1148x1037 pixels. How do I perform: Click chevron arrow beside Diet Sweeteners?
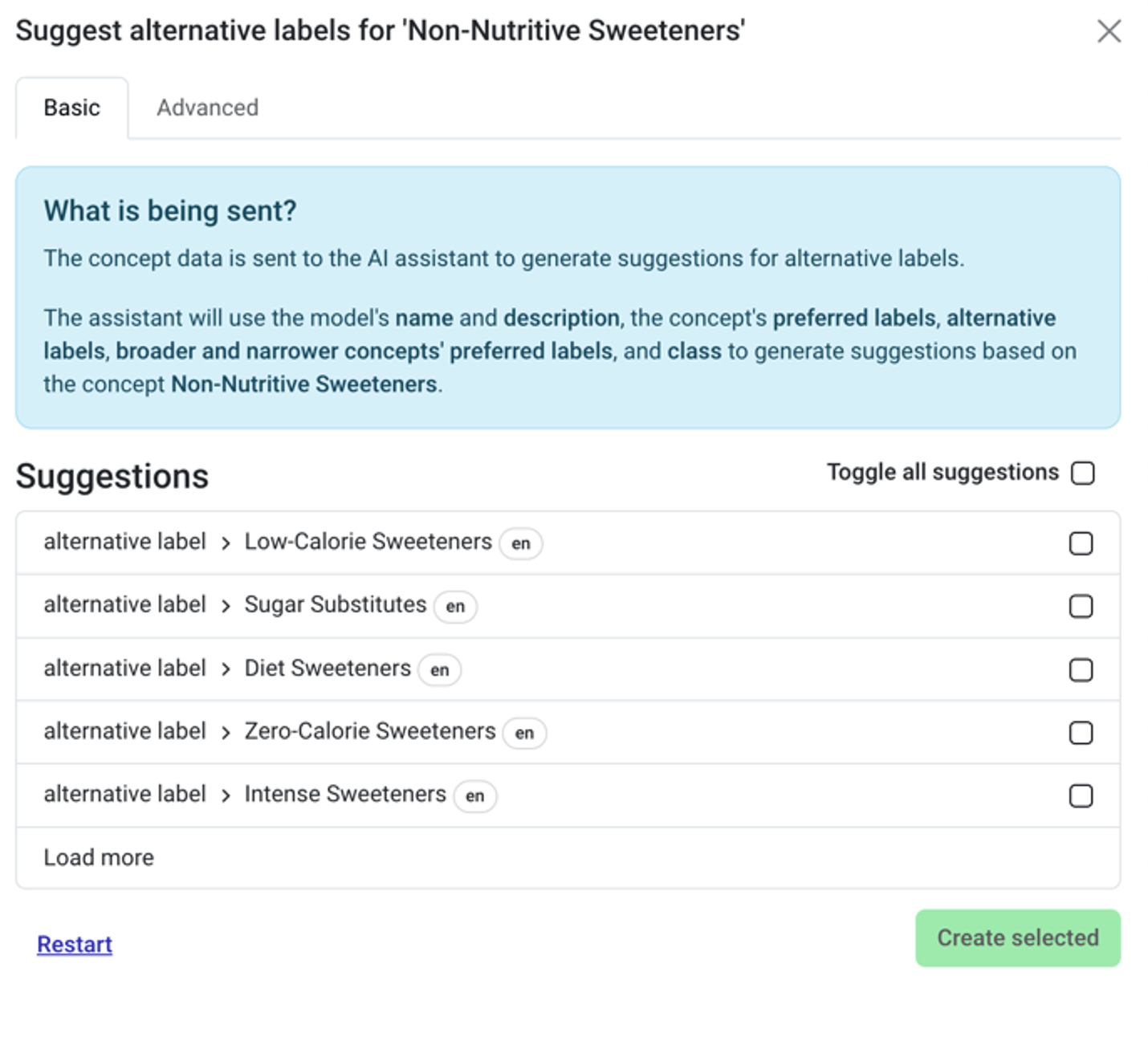[x=226, y=669]
